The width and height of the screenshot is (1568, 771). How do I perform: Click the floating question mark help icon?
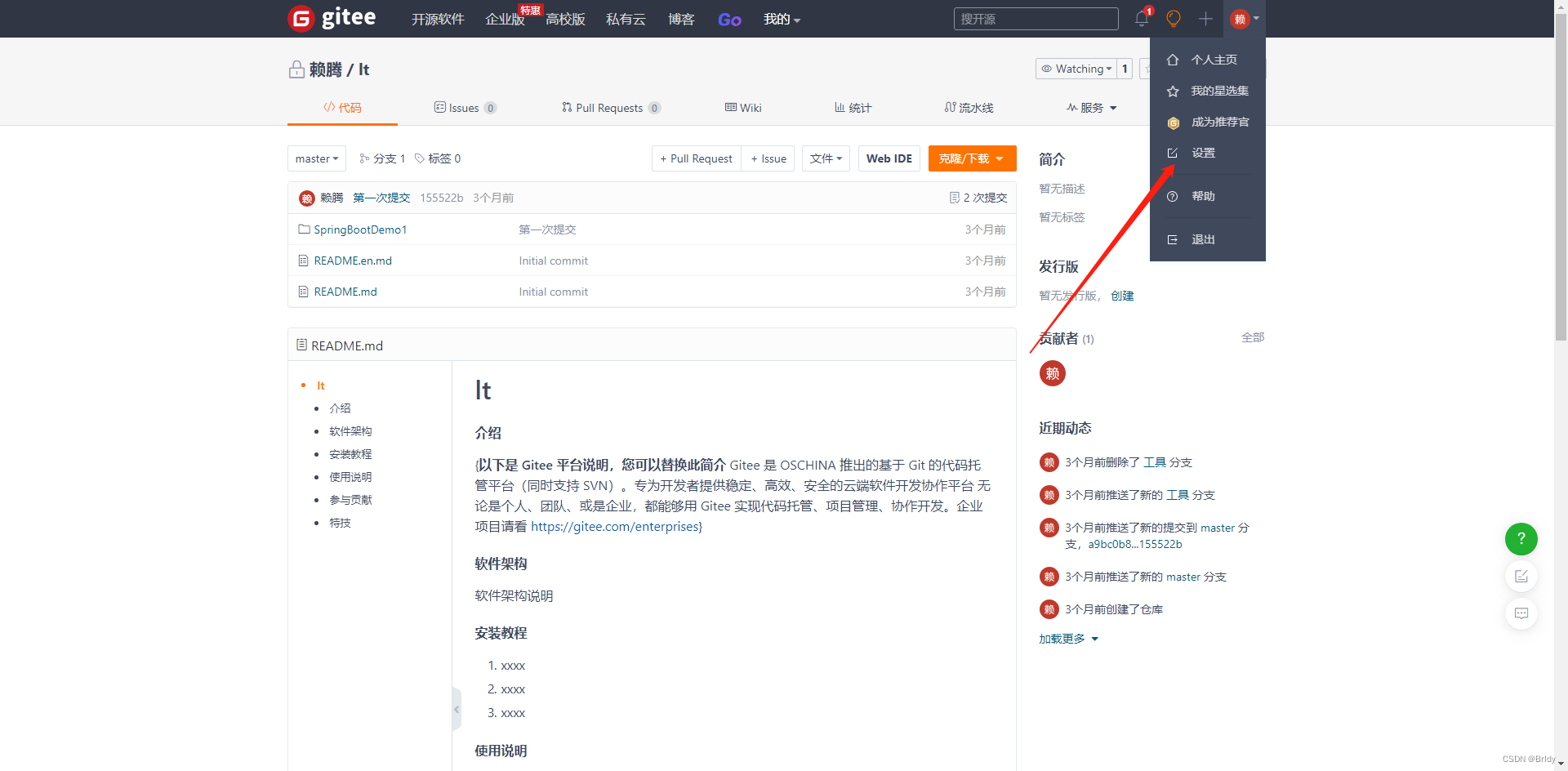pyautogui.click(x=1521, y=539)
